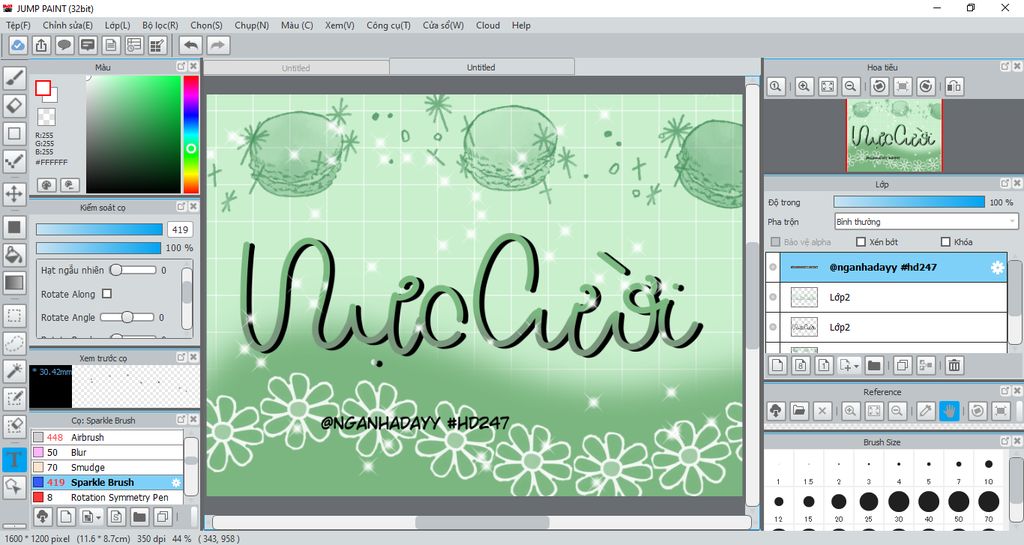Open an image file in Reference panel
The height and width of the screenshot is (545, 1024).
[x=799, y=411]
